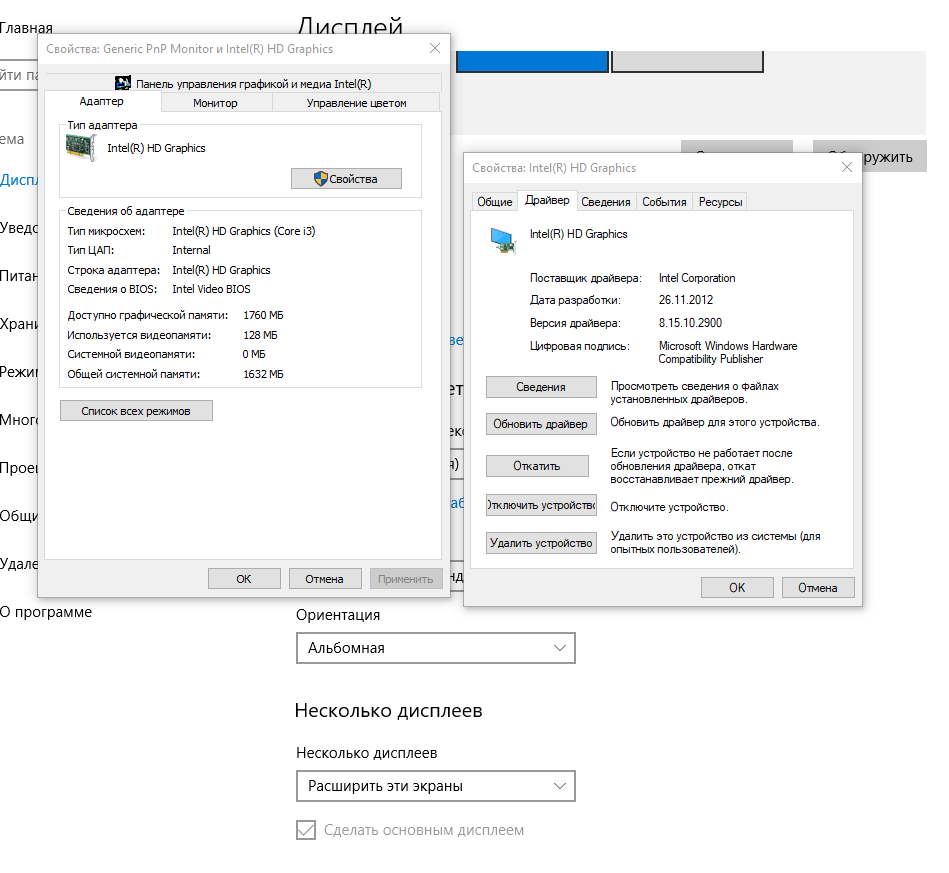Open the Управление цветом tab

(x=356, y=103)
